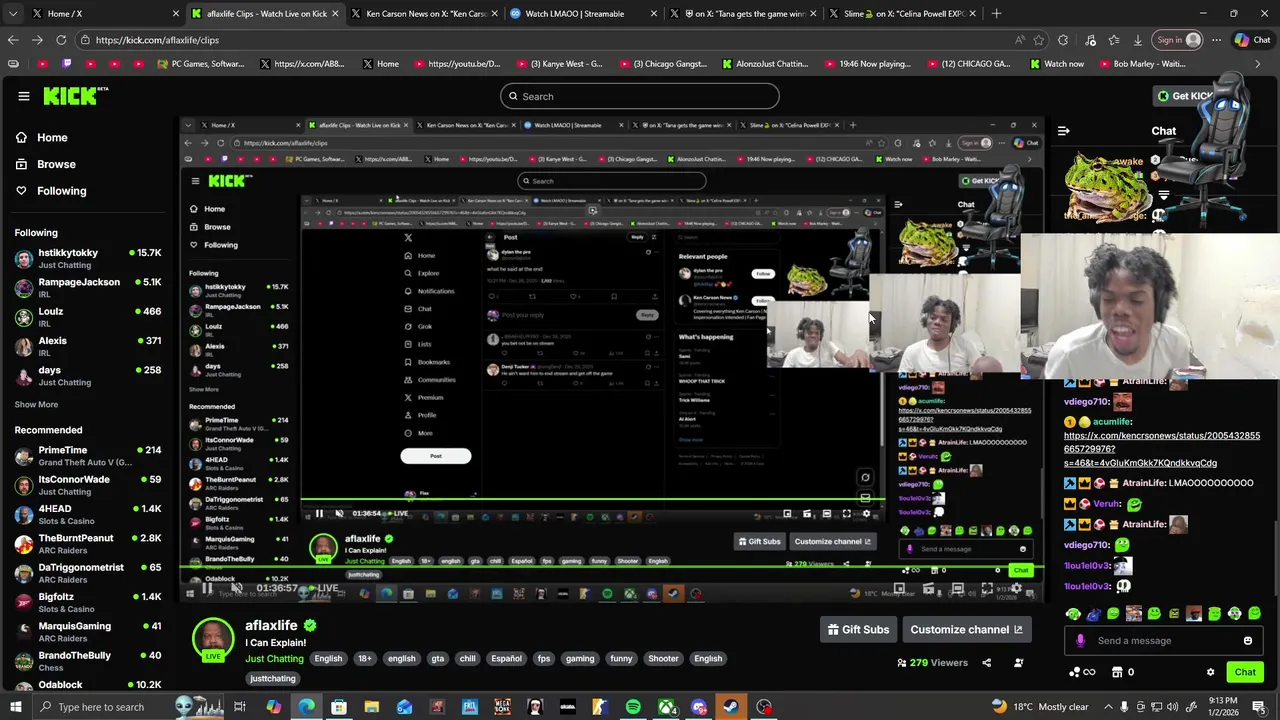Open PrimeTime channel in Recommended list
The height and width of the screenshot is (720, 1280).
[88, 456]
